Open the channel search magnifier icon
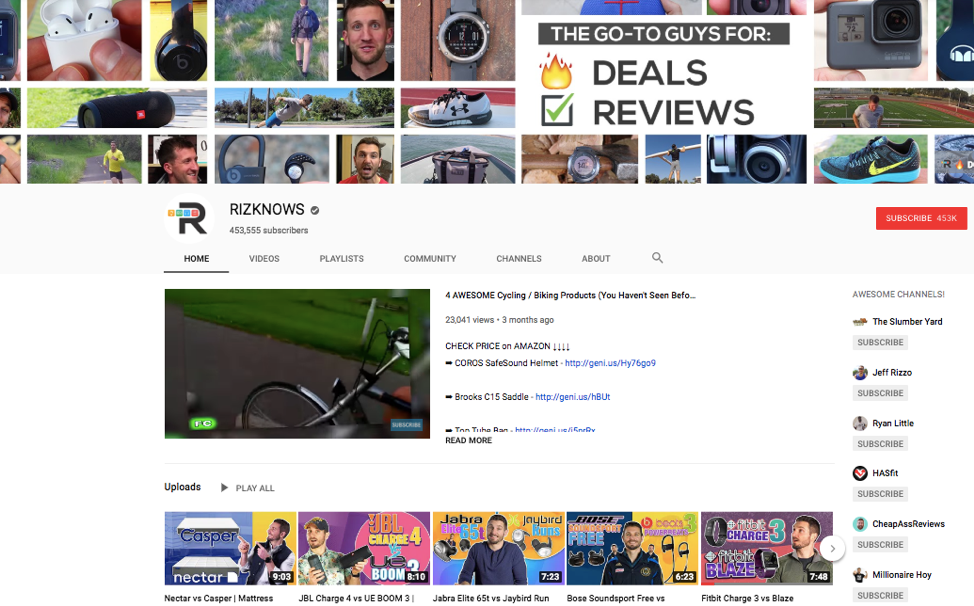 click(657, 258)
